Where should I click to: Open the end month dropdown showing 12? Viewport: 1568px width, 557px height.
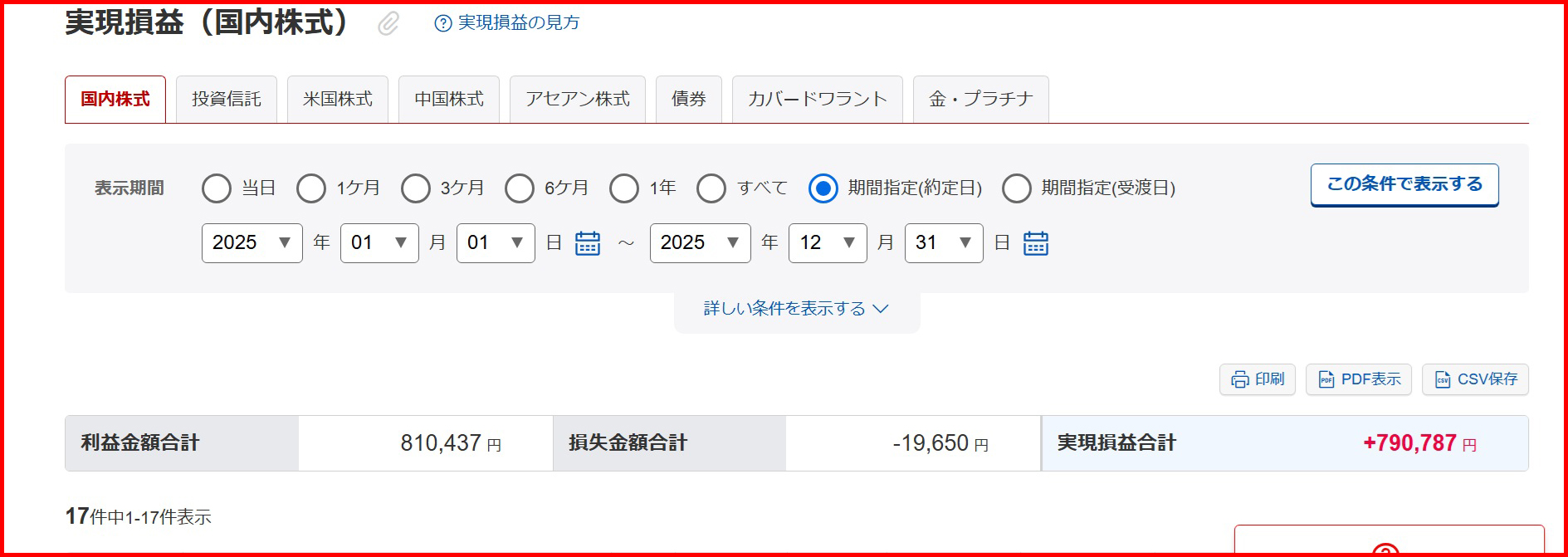[827, 243]
